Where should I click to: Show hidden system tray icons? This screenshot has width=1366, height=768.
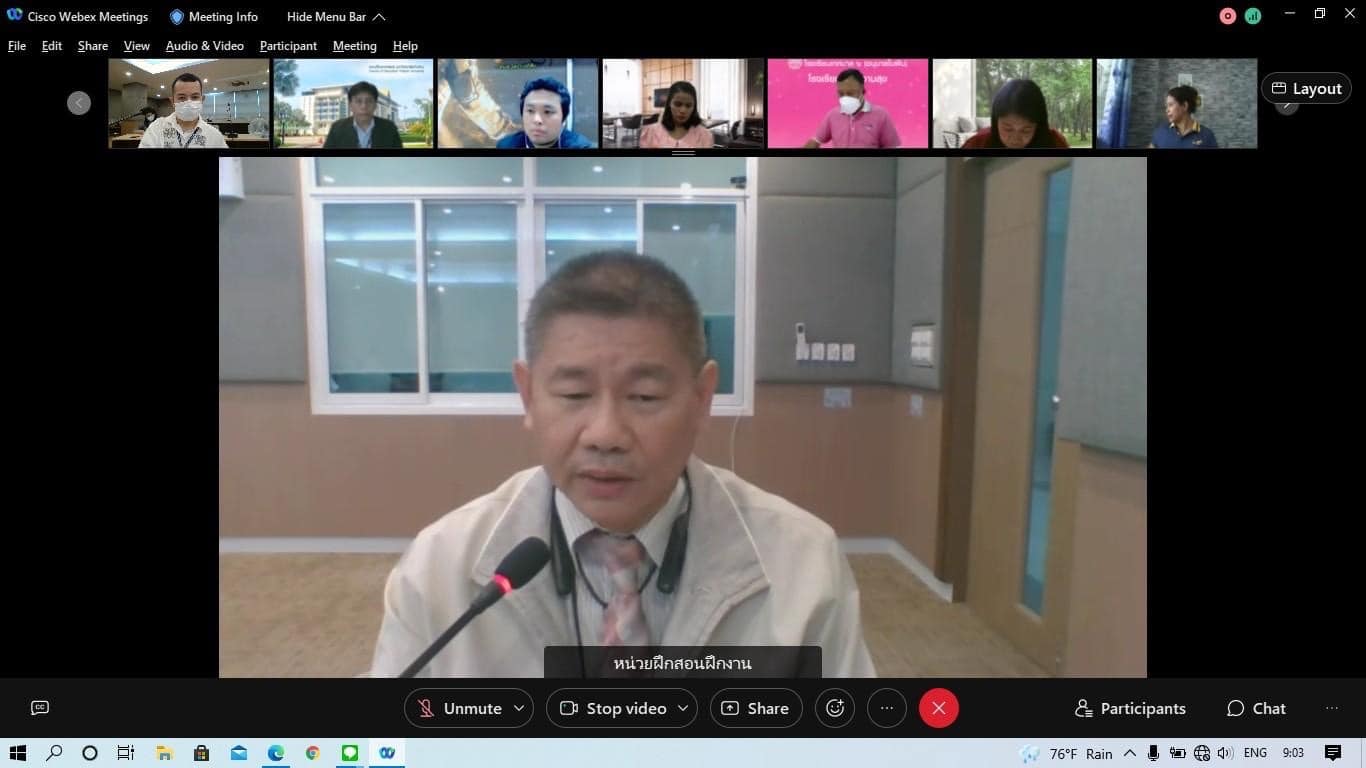(1130, 753)
